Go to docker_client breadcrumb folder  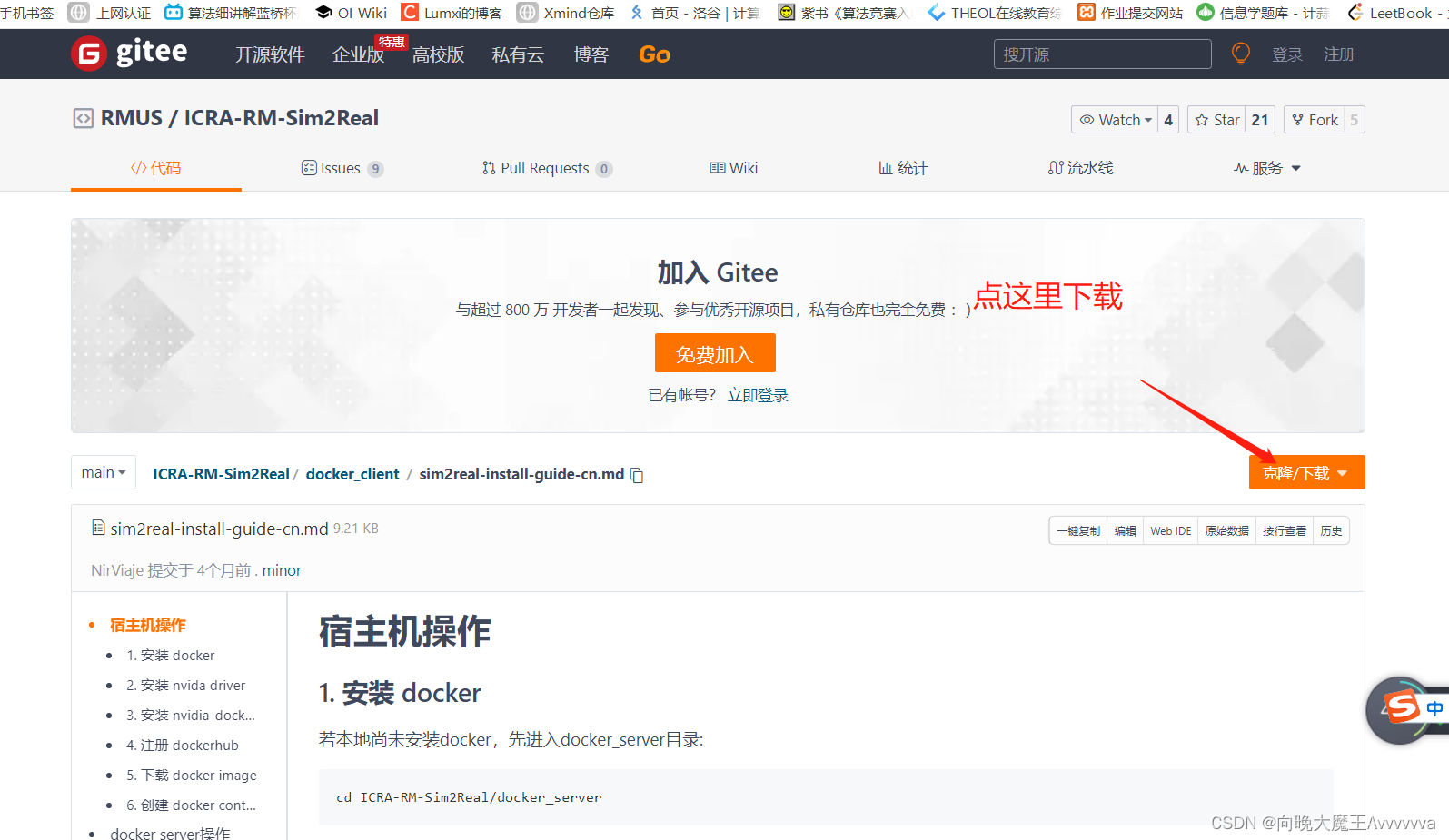pos(352,474)
